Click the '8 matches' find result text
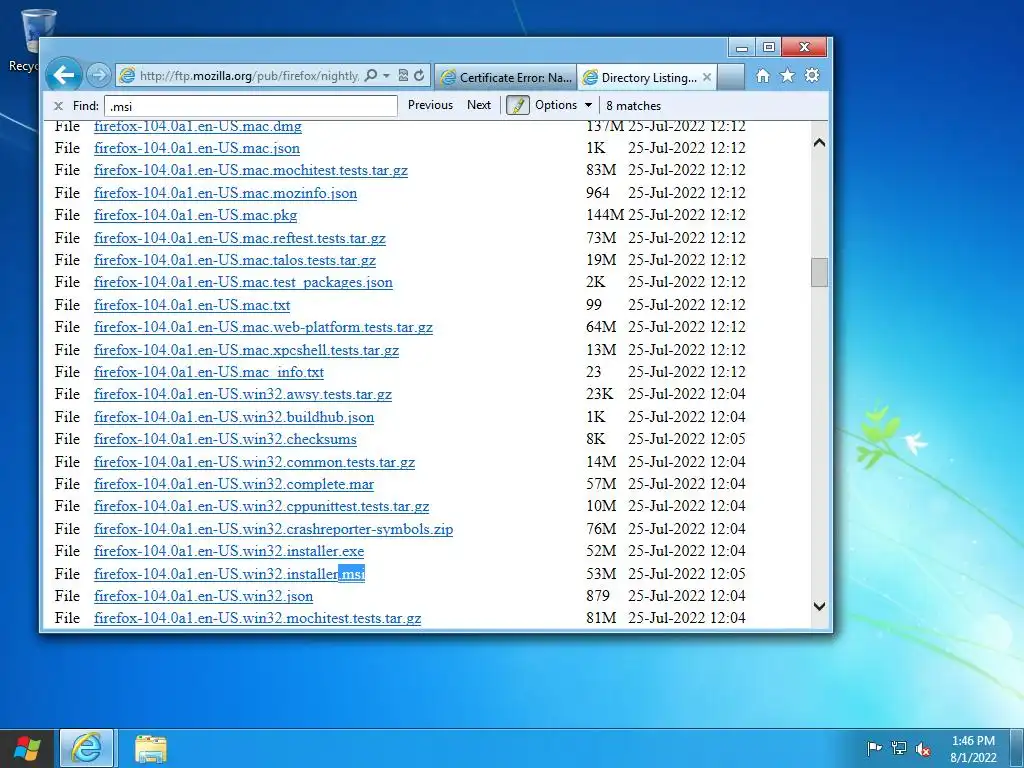This screenshot has width=1024, height=768. point(633,106)
